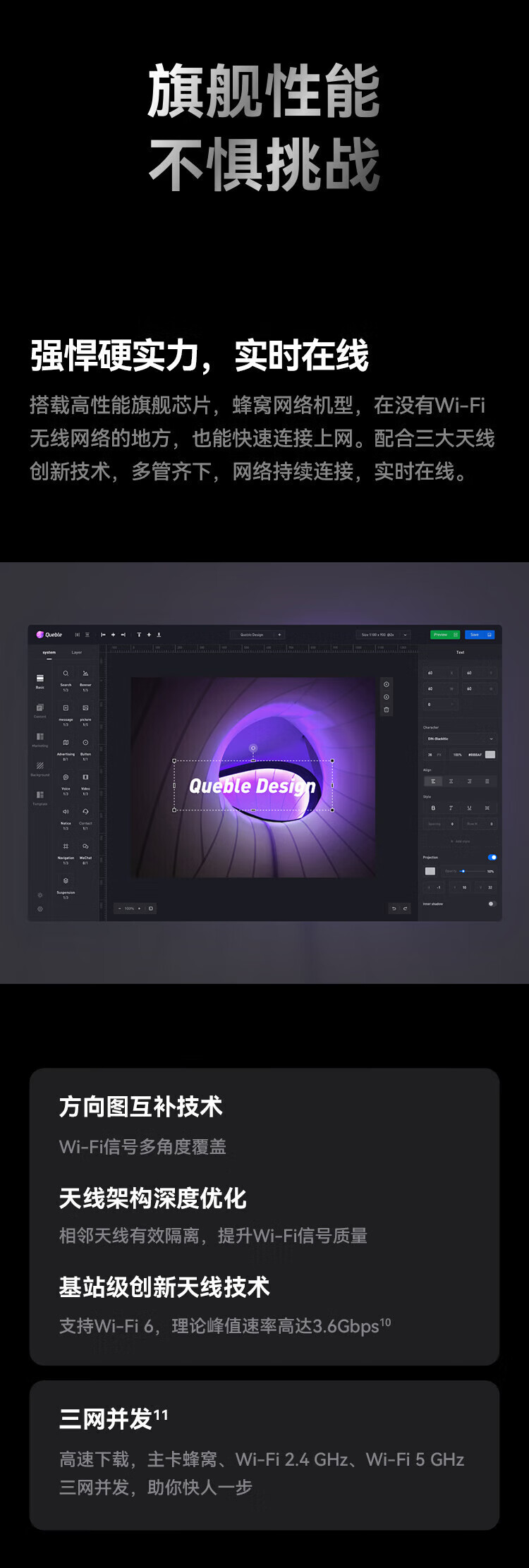Click the blue Save button
Image resolution: width=529 pixels, height=1568 pixels.
[x=480, y=635]
